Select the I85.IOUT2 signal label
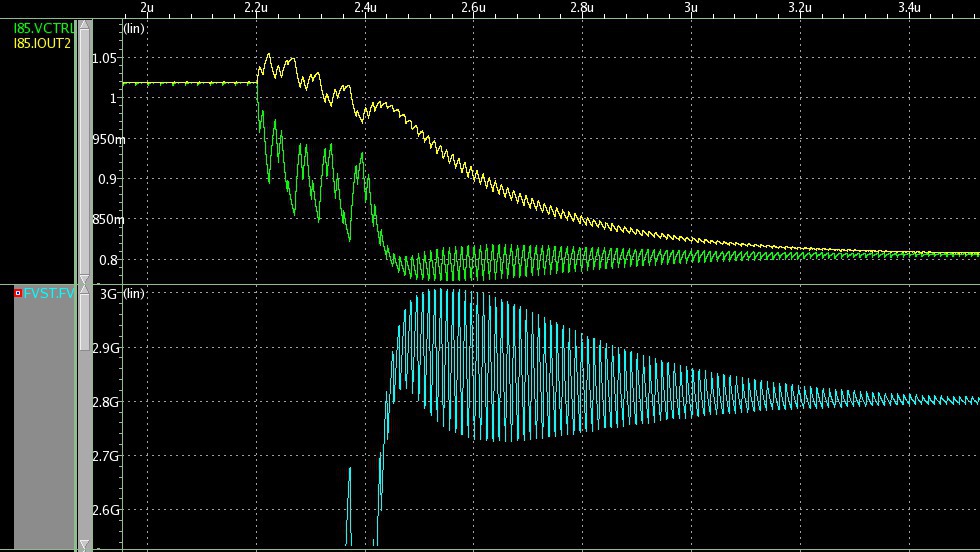 tap(42, 44)
